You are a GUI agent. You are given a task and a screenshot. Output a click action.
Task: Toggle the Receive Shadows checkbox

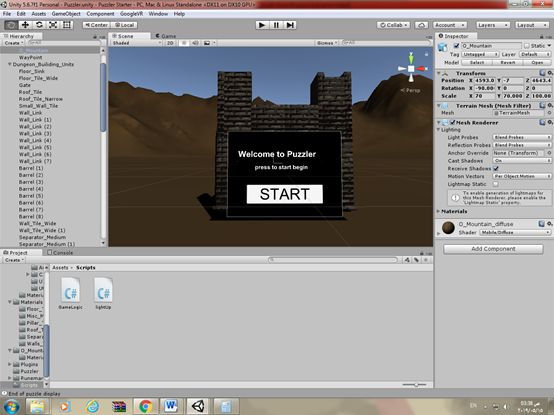point(496,168)
